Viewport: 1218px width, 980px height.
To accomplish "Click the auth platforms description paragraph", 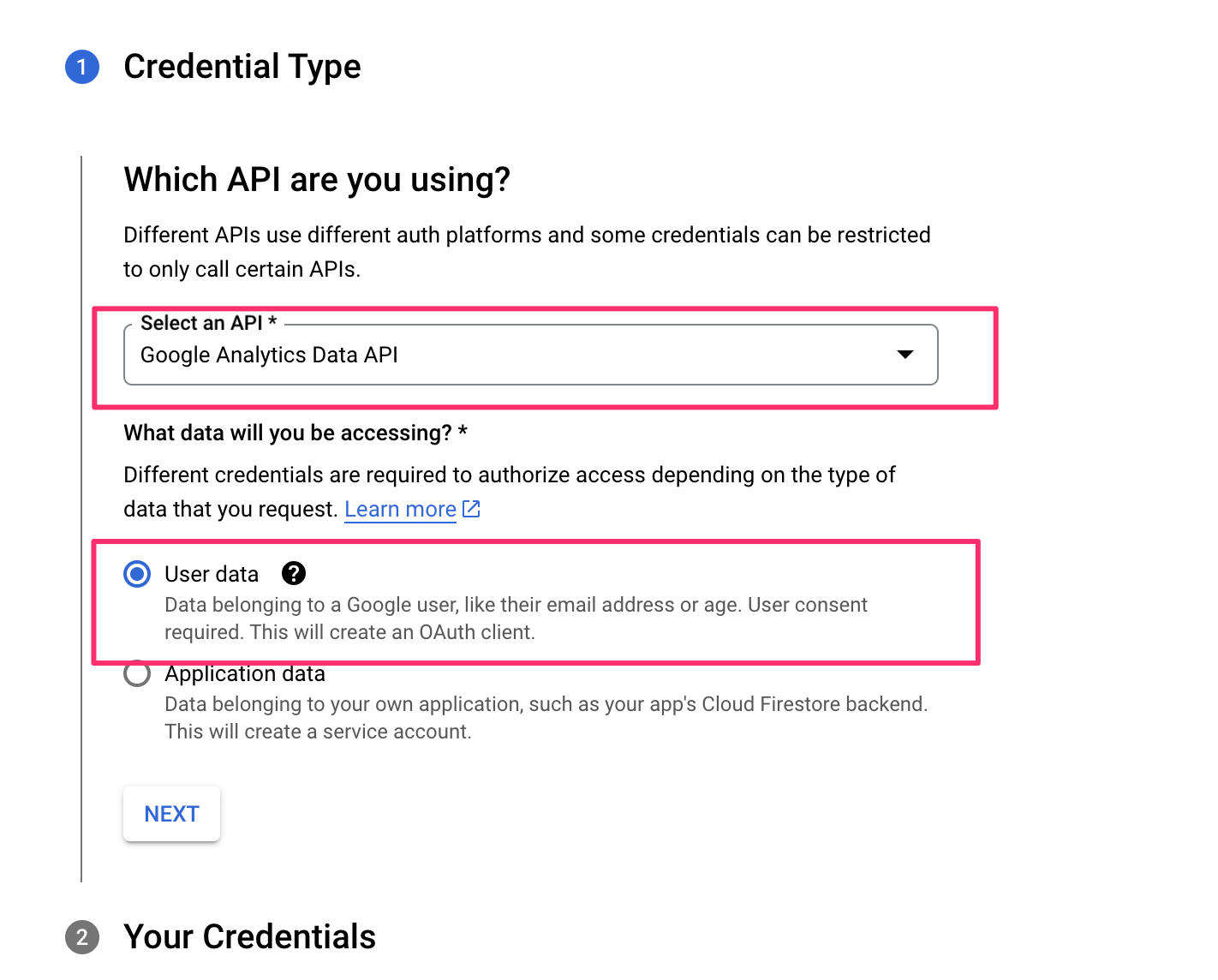I will coord(527,252).
